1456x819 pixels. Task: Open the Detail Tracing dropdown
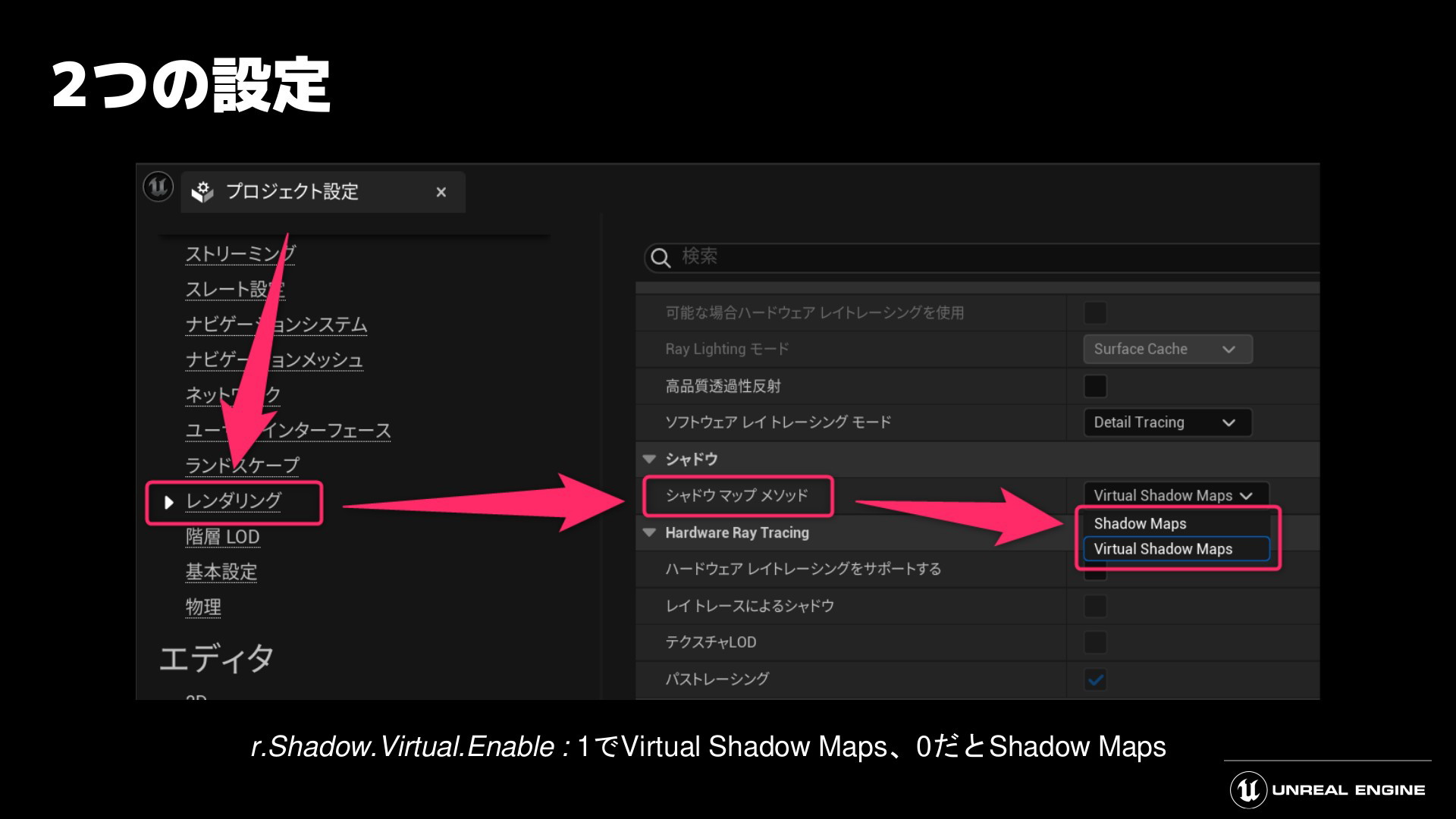(1167, 422)
